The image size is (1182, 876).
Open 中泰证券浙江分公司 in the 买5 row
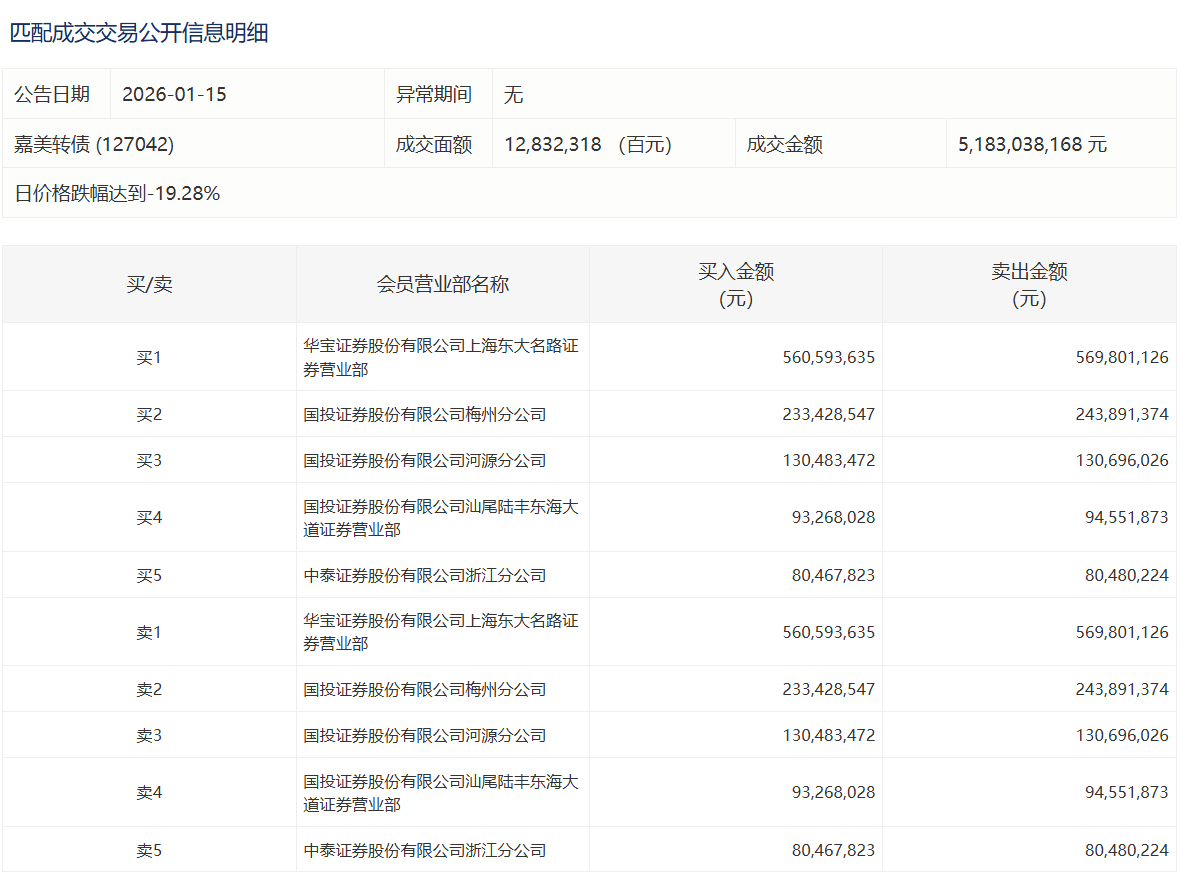tap(425, 576)
